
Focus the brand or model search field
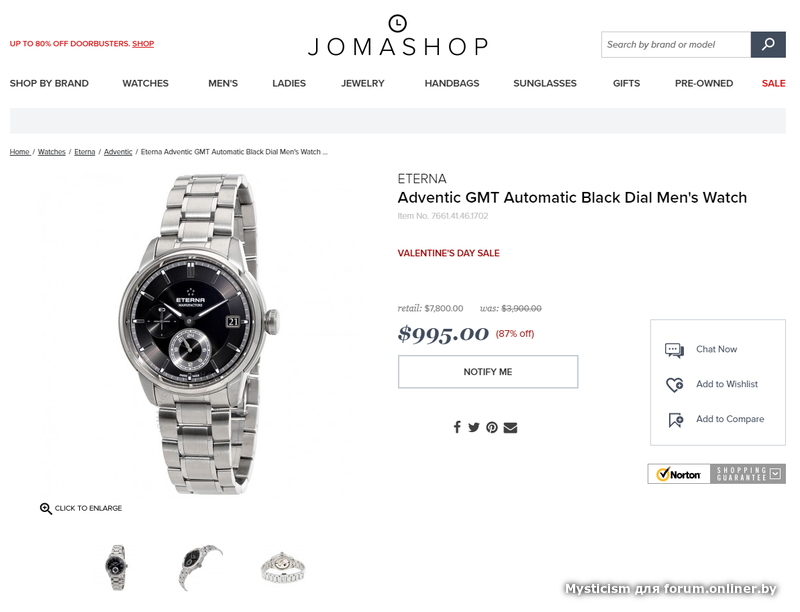pos(676,44)
